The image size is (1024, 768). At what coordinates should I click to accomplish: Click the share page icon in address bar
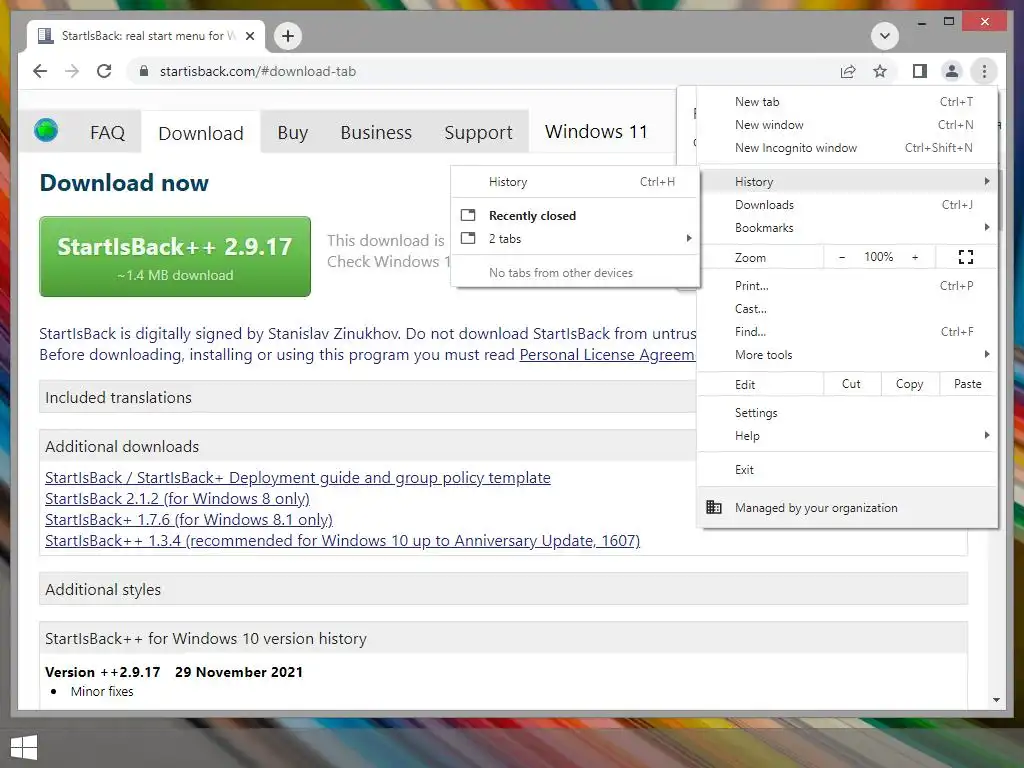coord(848,71)
